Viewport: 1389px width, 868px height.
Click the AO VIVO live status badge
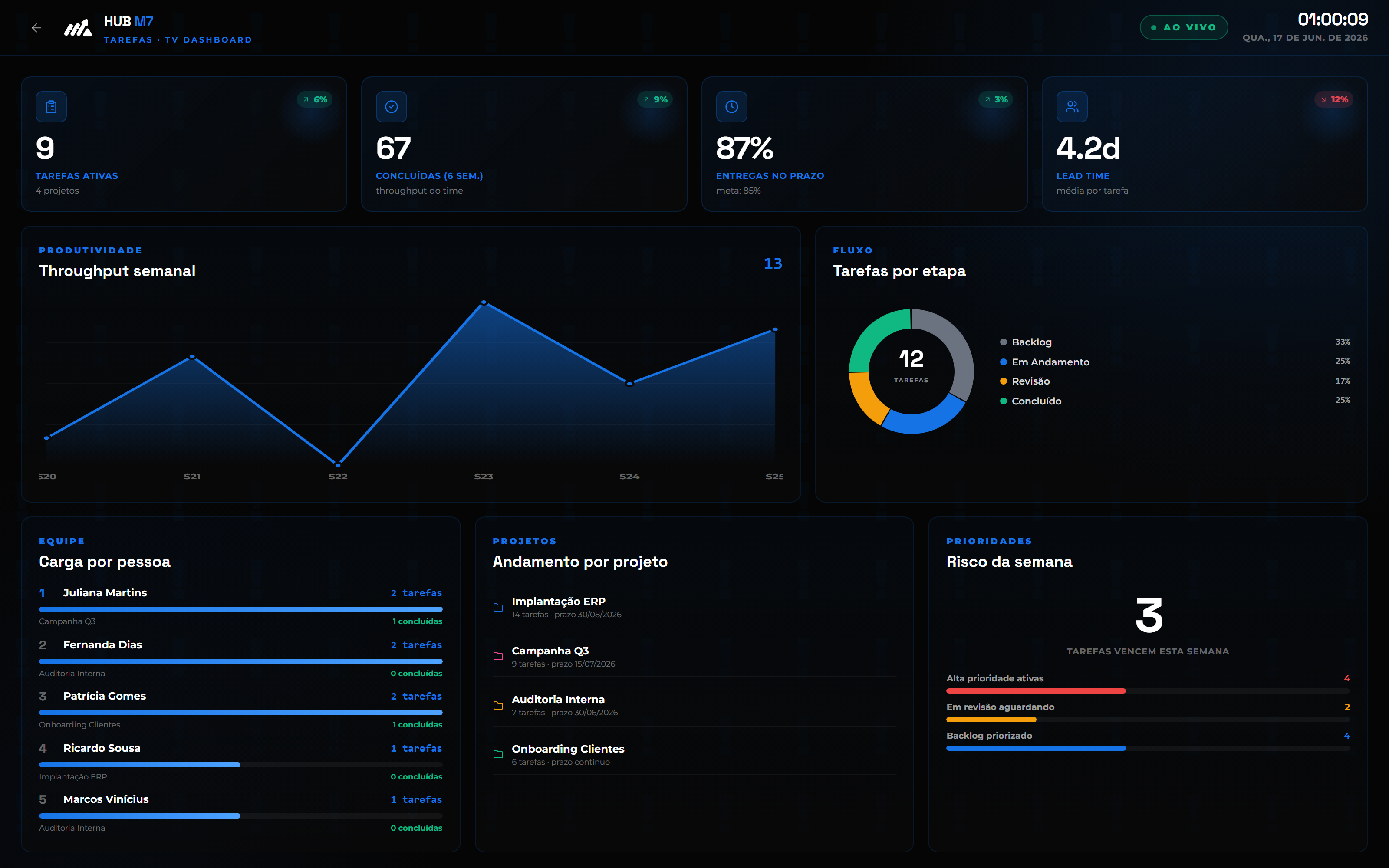pos(1184,27)
